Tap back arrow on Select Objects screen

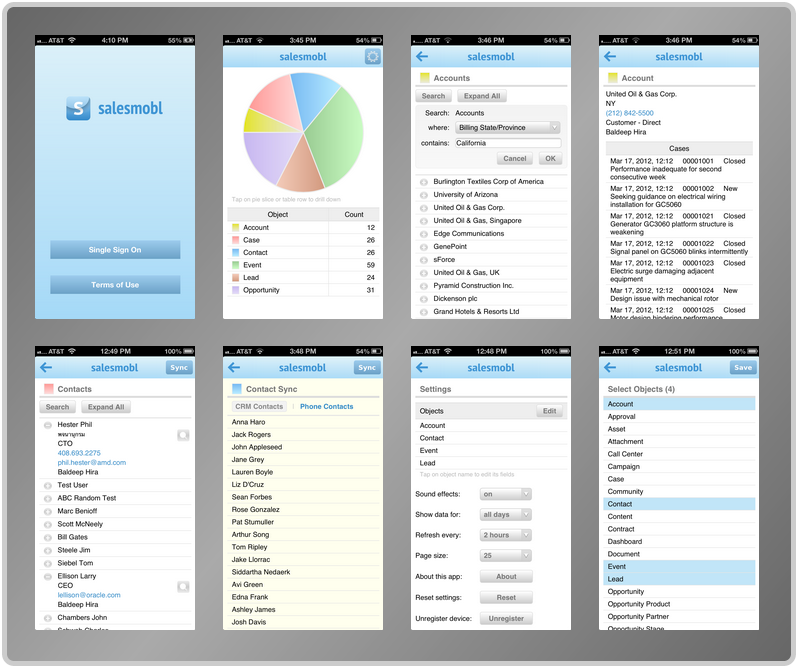[610, 367]
